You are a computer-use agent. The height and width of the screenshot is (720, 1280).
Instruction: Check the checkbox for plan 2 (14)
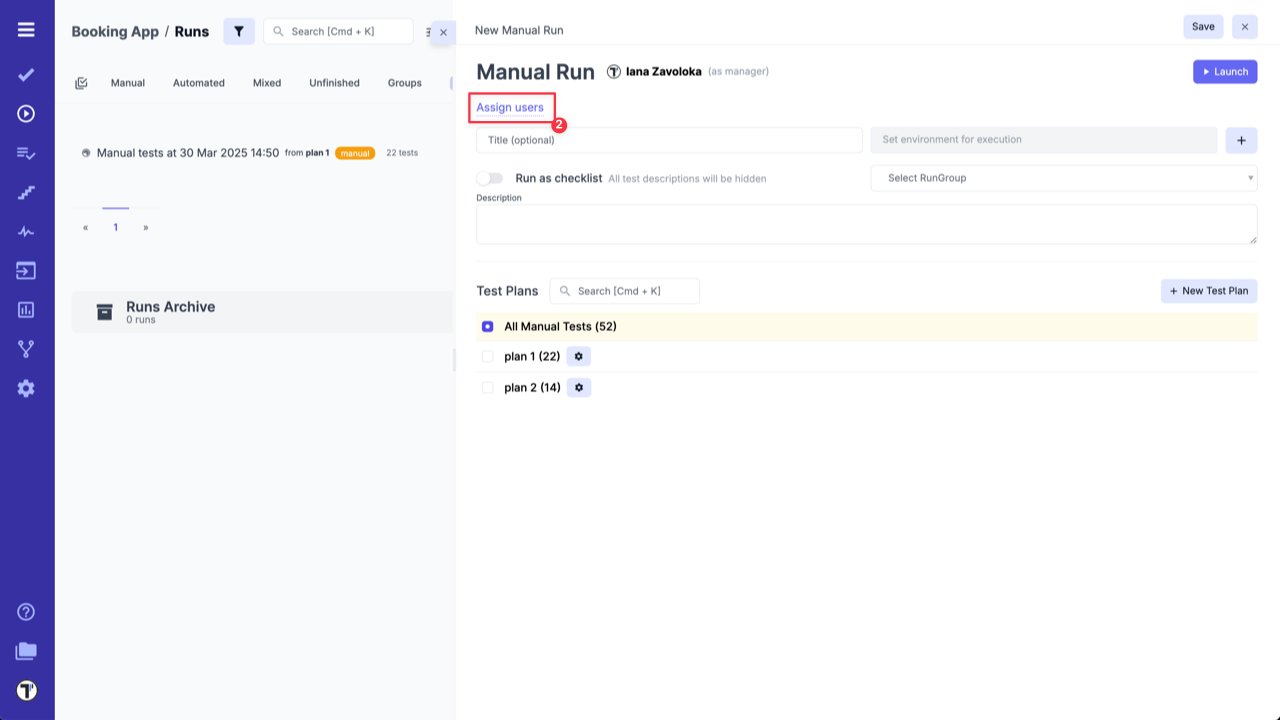(487, 387)
